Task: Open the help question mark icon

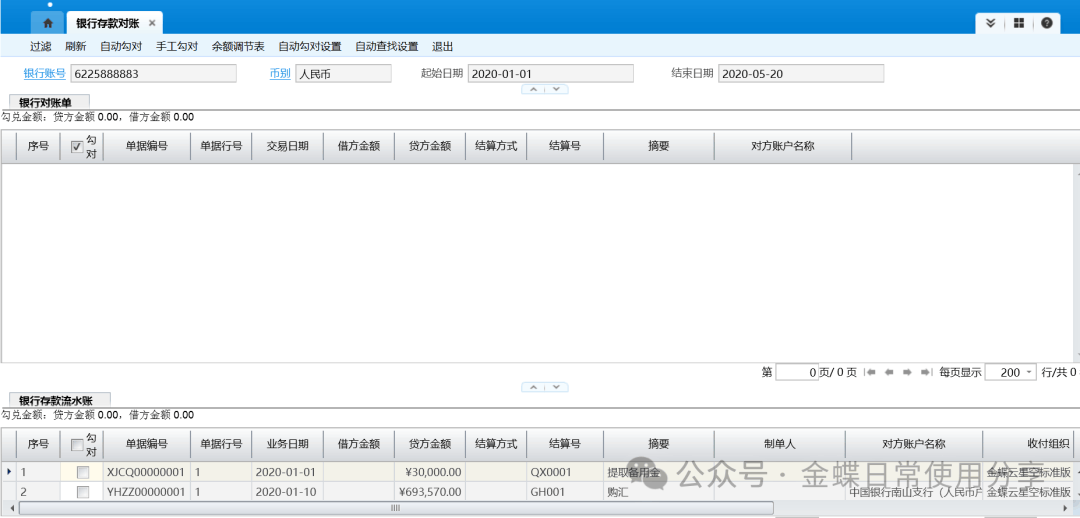Action: point(1046,23)
